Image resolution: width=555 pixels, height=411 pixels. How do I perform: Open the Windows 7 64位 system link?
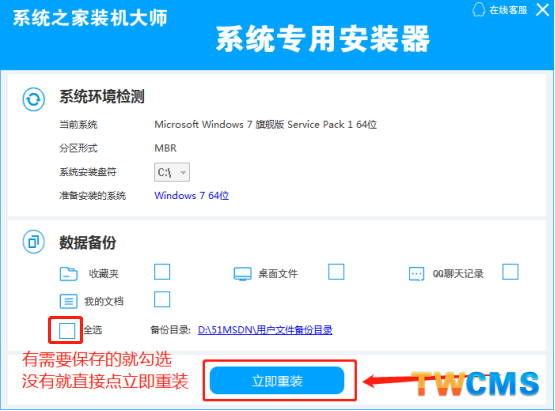[191, 195]
